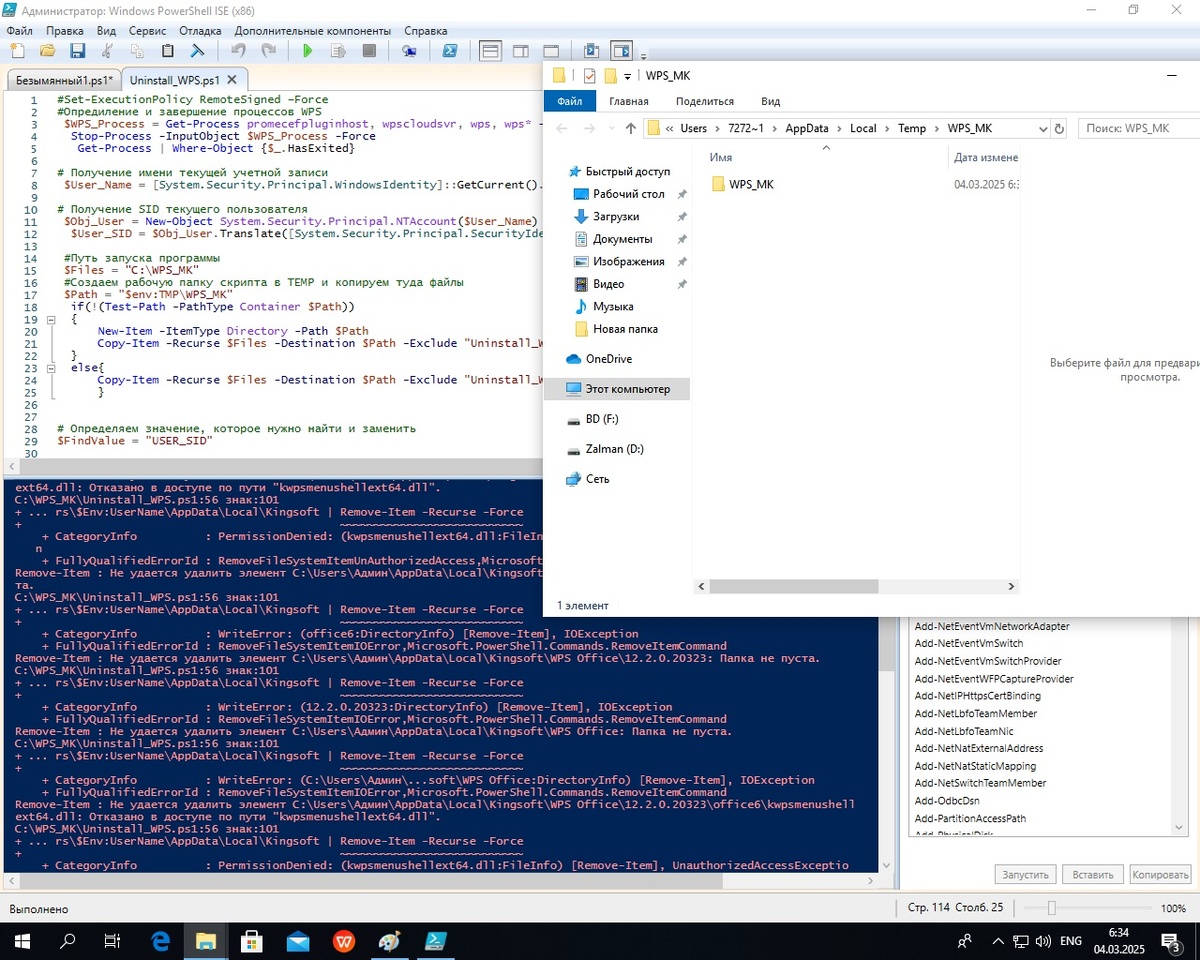
Task: Open the Сервис menu
Action: [x=148, y=30]
